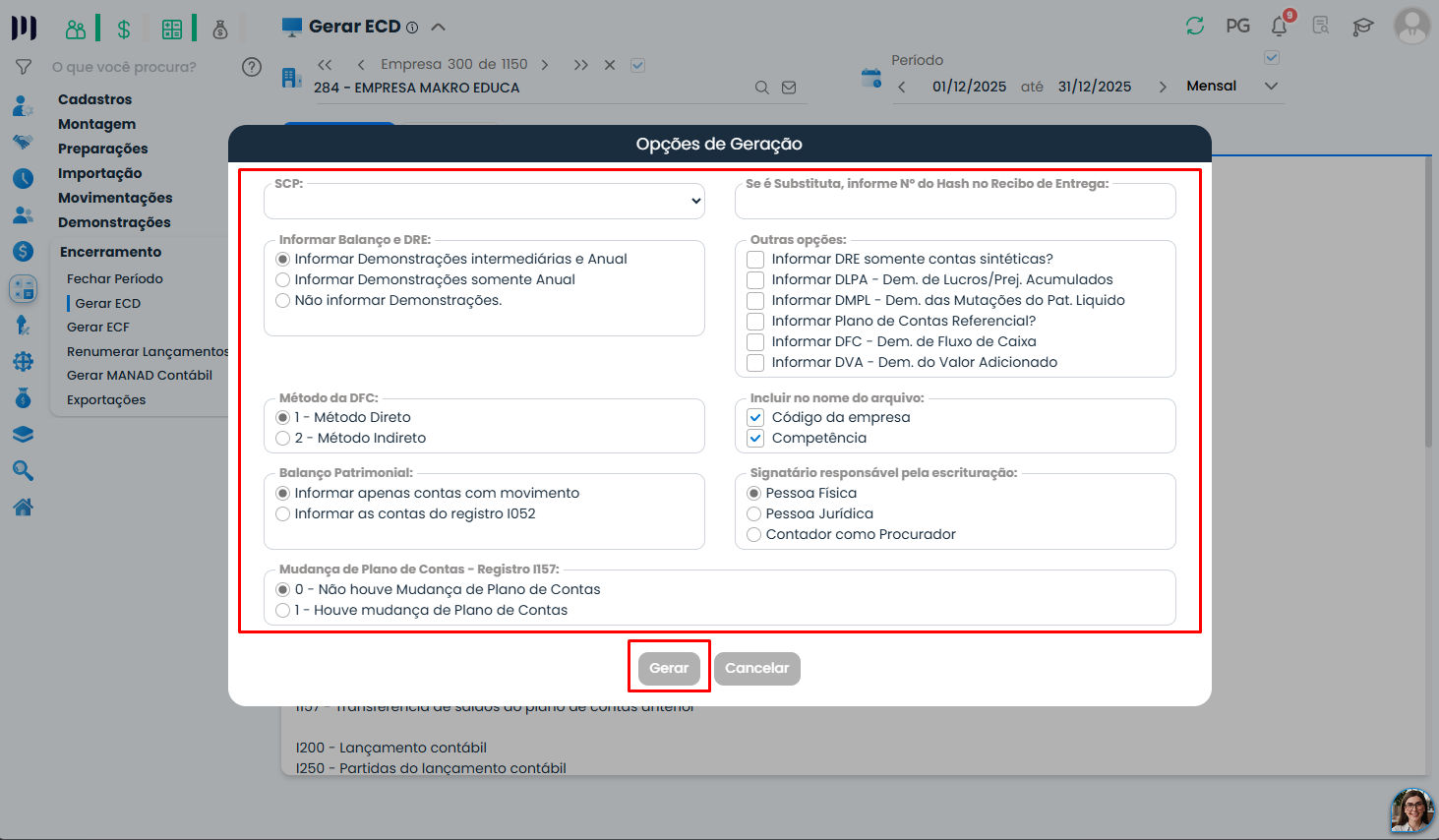
Task: Choose Informar Demonstrações somente Anual
Action: [283, 280]
